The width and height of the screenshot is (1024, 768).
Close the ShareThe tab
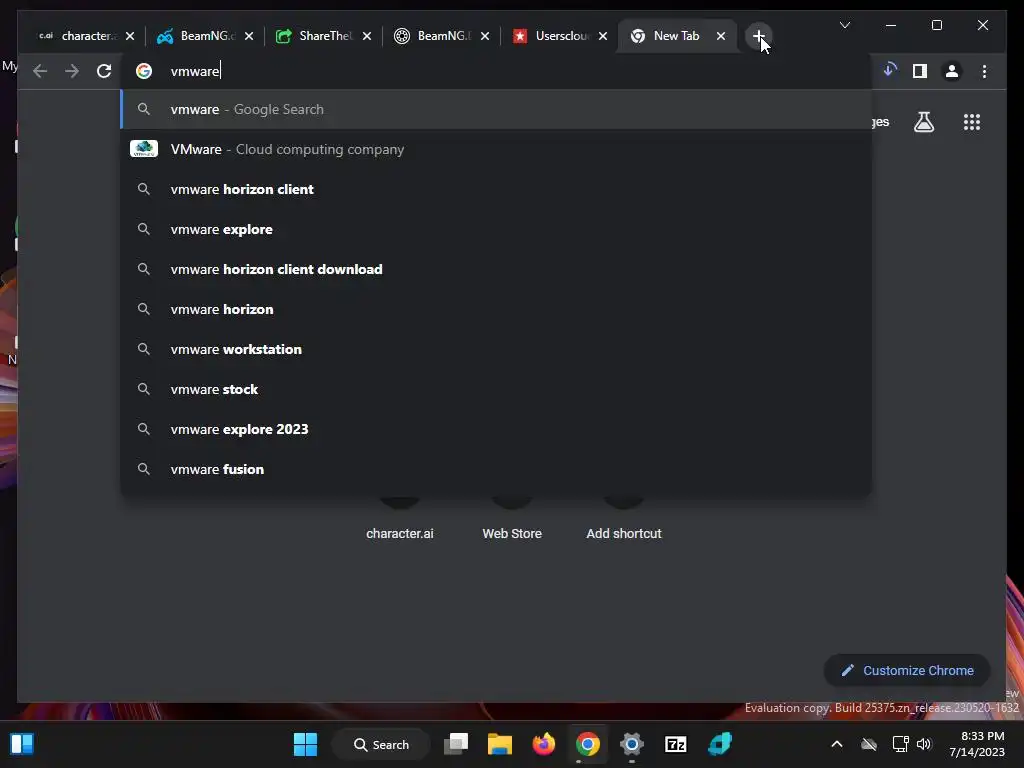point(367,36)
